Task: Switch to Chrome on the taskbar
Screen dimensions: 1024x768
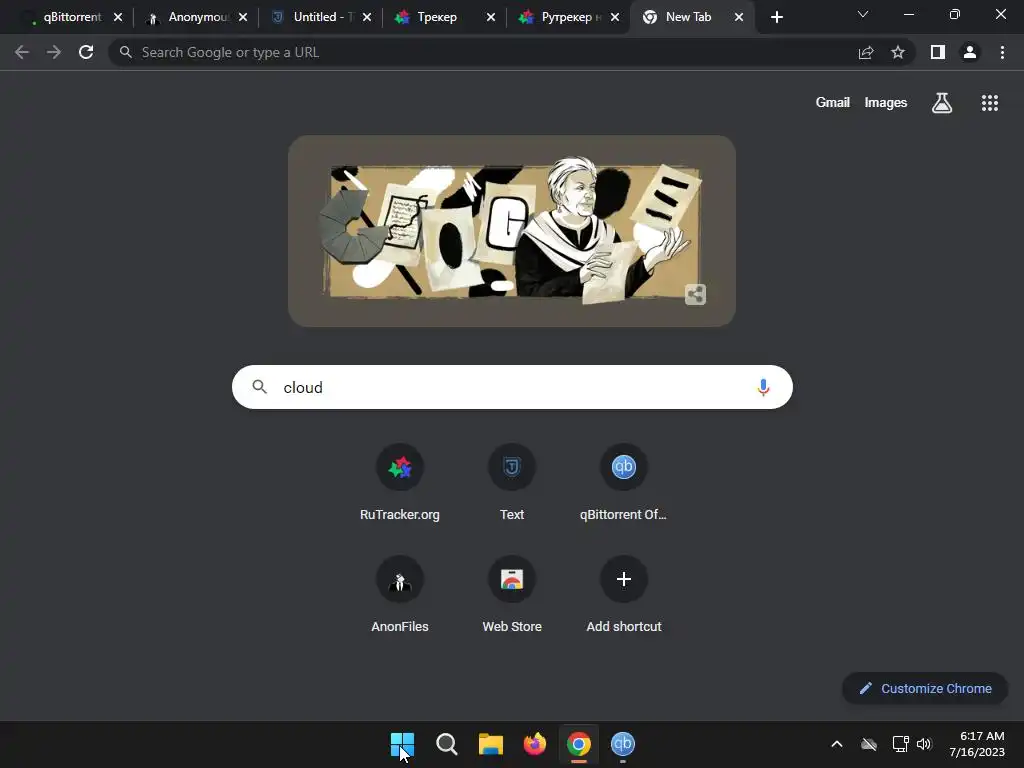Action: [x=579, y=744]
